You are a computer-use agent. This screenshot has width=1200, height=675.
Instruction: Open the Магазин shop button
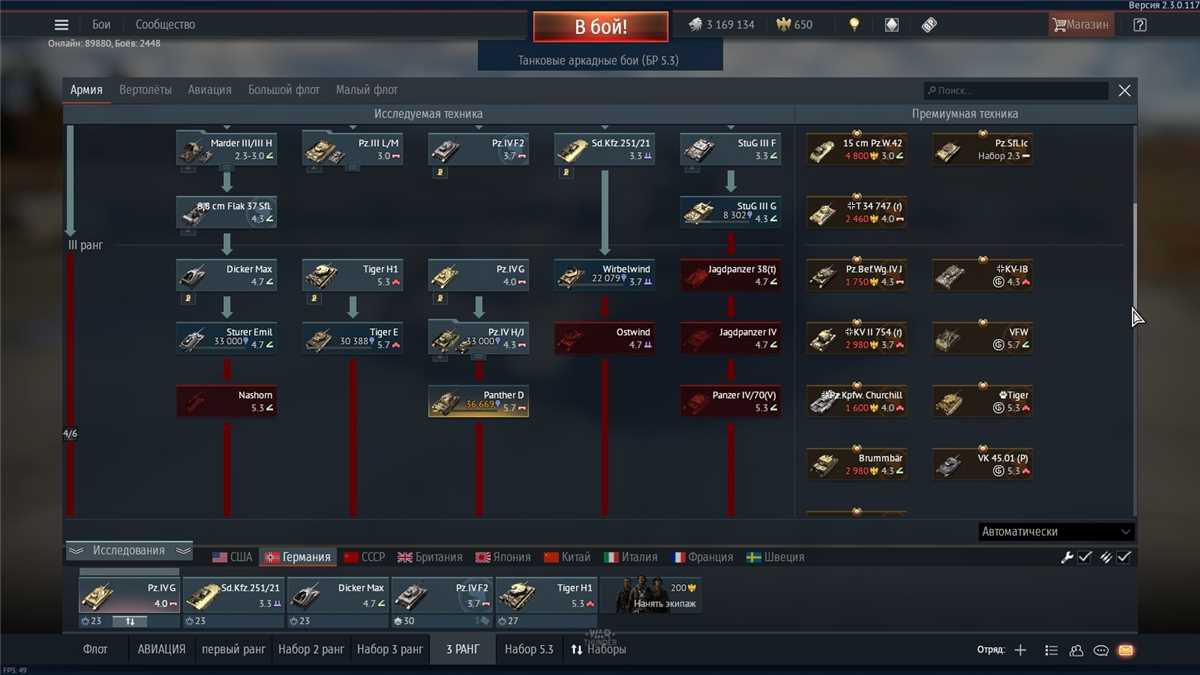(x=1082, y=25)
